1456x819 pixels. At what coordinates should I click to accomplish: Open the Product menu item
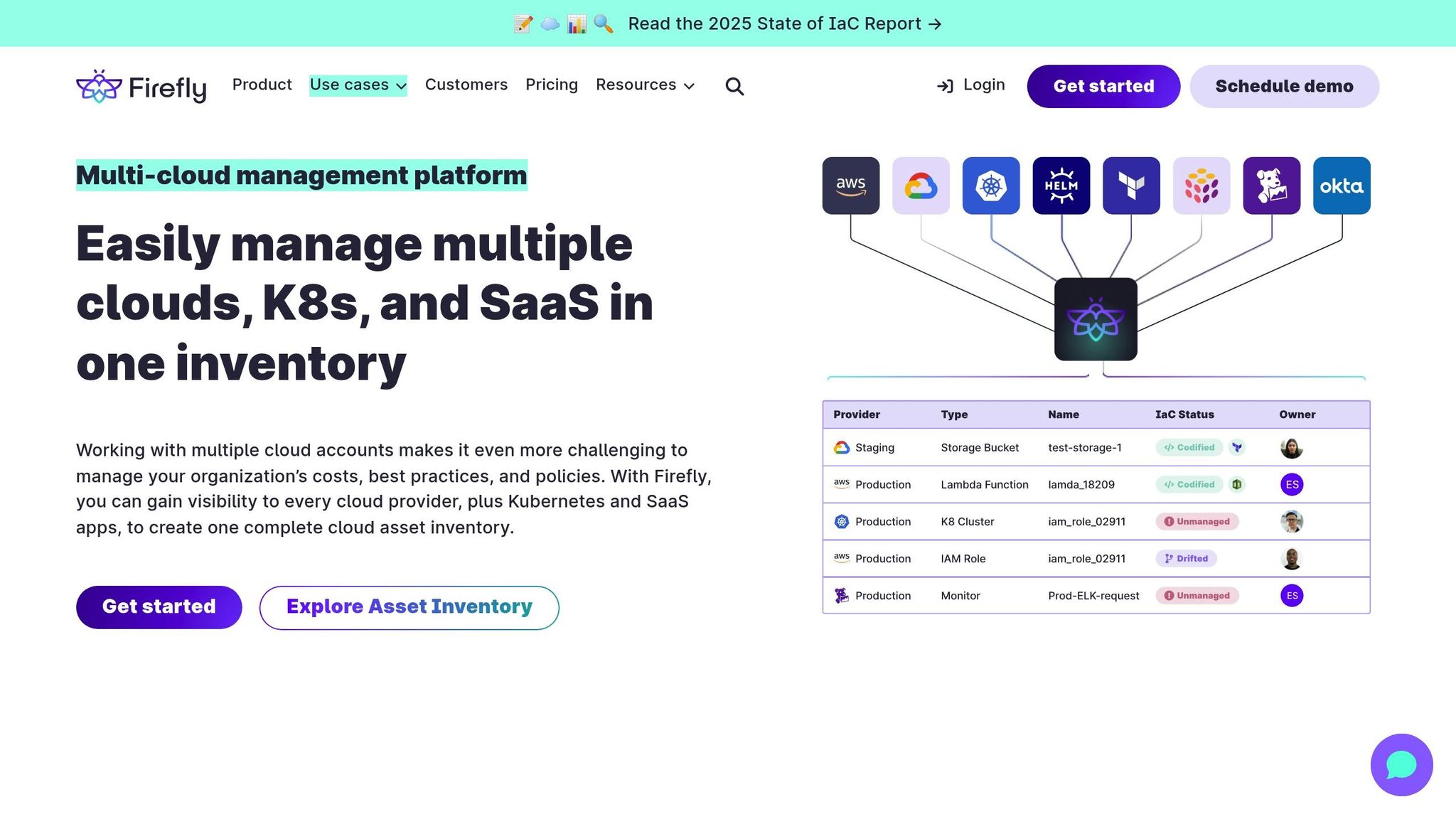pyautogui.click(x=262, y=85)
